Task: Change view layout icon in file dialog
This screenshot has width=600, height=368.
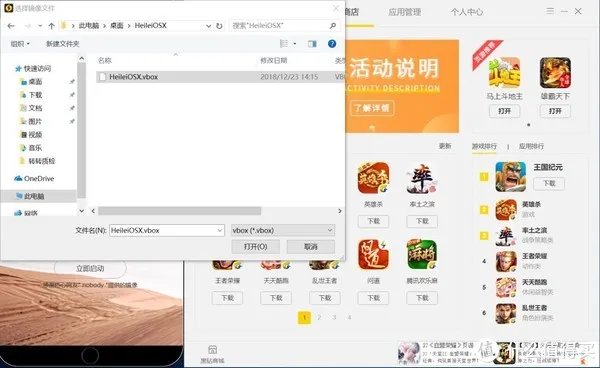Action: click(x=284, y=44)
